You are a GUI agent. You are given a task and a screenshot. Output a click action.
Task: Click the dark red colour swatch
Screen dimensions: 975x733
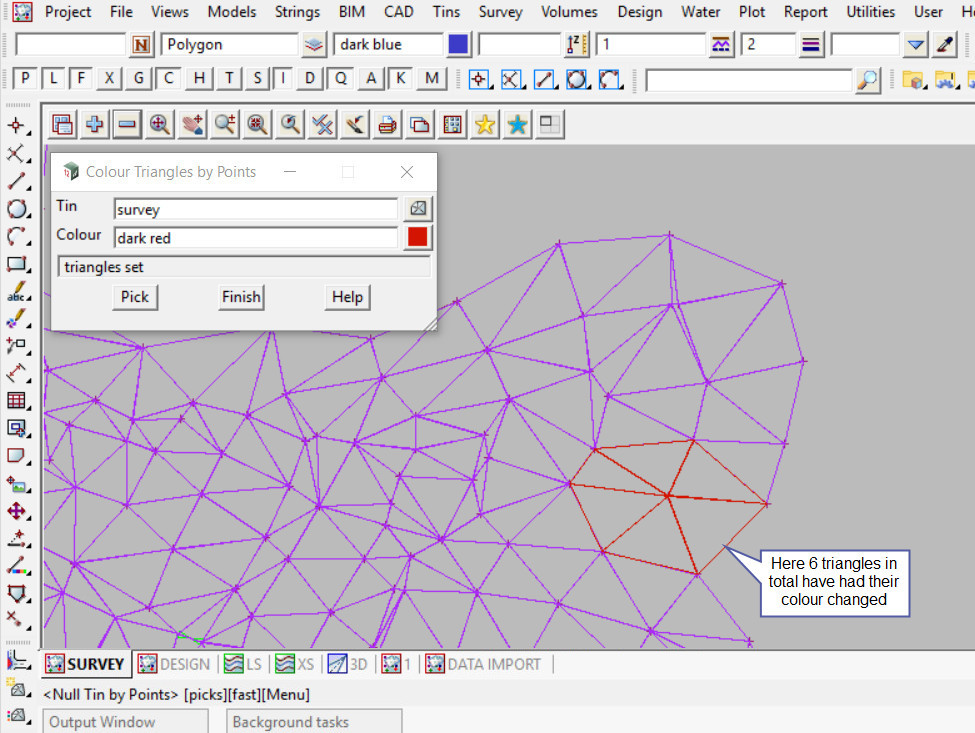418,237
